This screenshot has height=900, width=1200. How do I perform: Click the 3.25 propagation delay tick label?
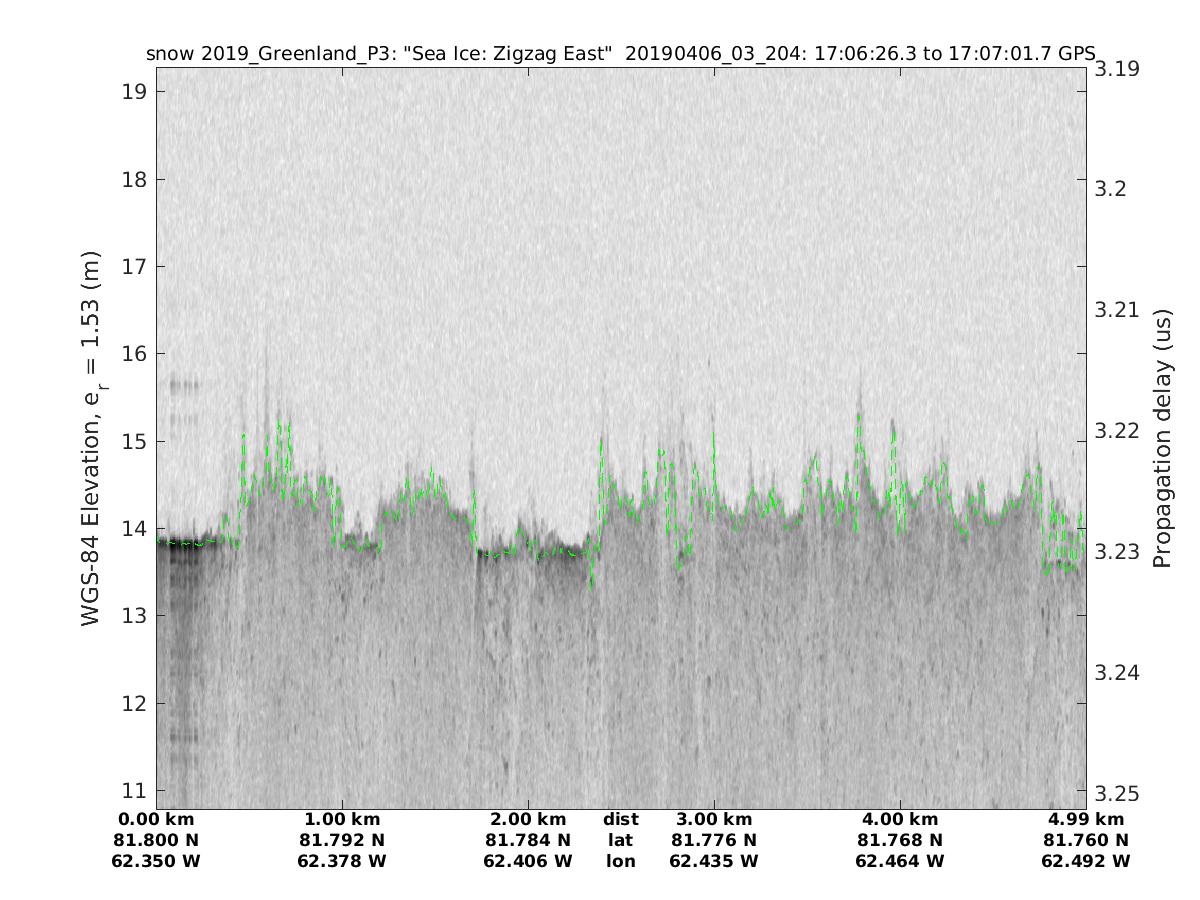click(1116, 794)
